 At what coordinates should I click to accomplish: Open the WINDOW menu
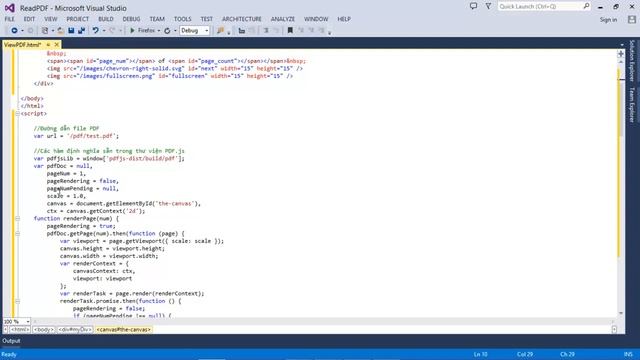(x=316, y=19)
